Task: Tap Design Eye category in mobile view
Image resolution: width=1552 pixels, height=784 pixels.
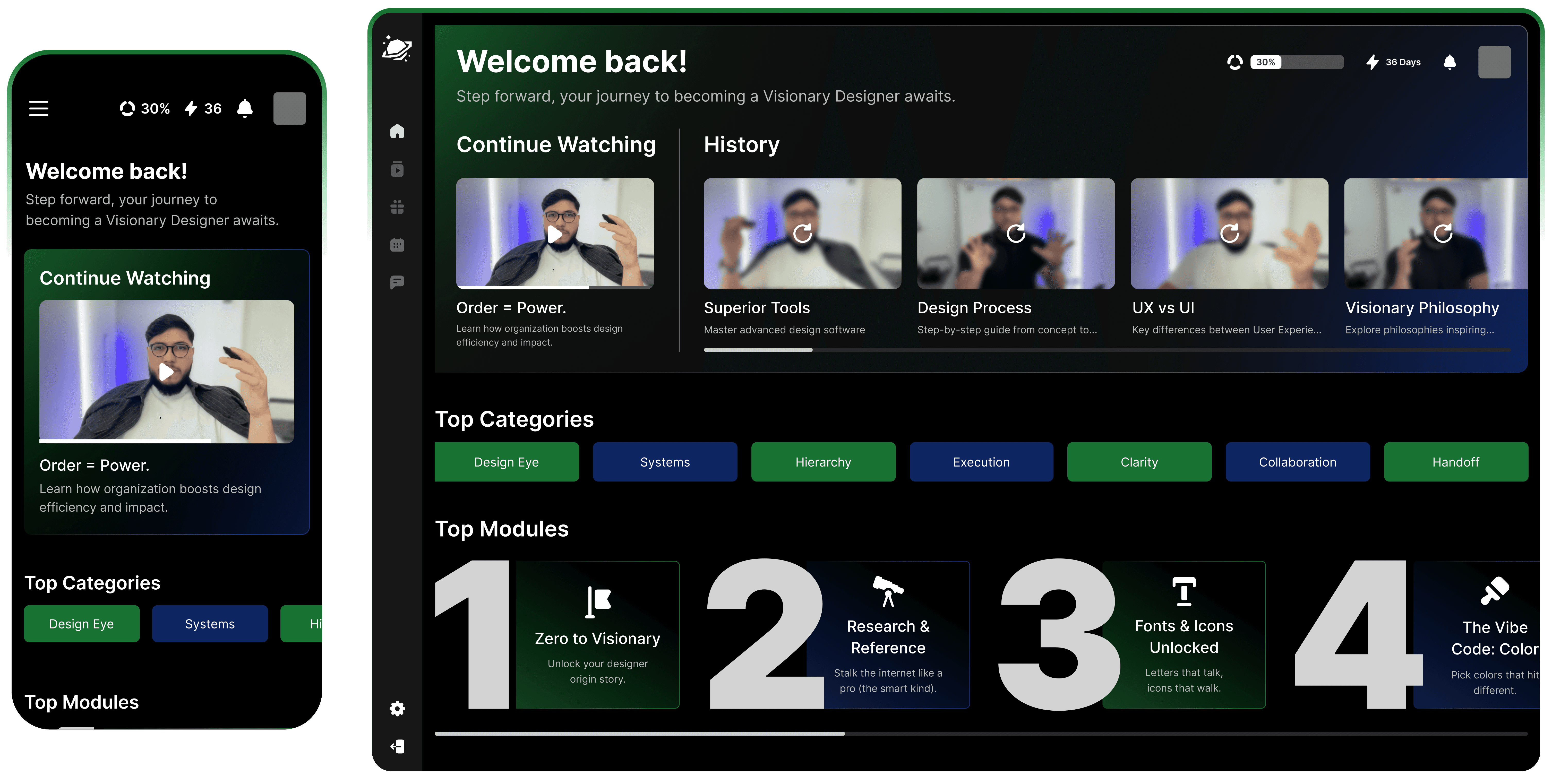Action: pyautogui.click(x=82, y=624)
